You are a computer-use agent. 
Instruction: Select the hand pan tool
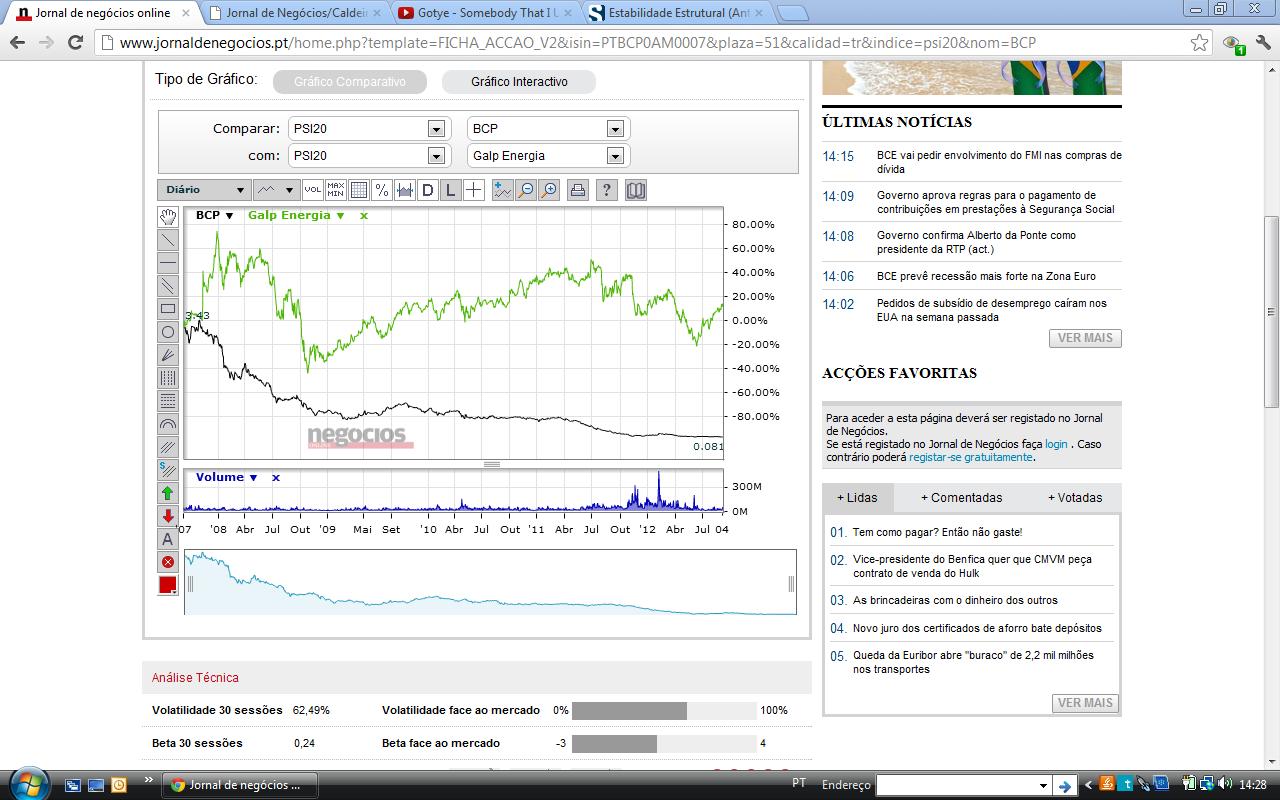point(168,216)
